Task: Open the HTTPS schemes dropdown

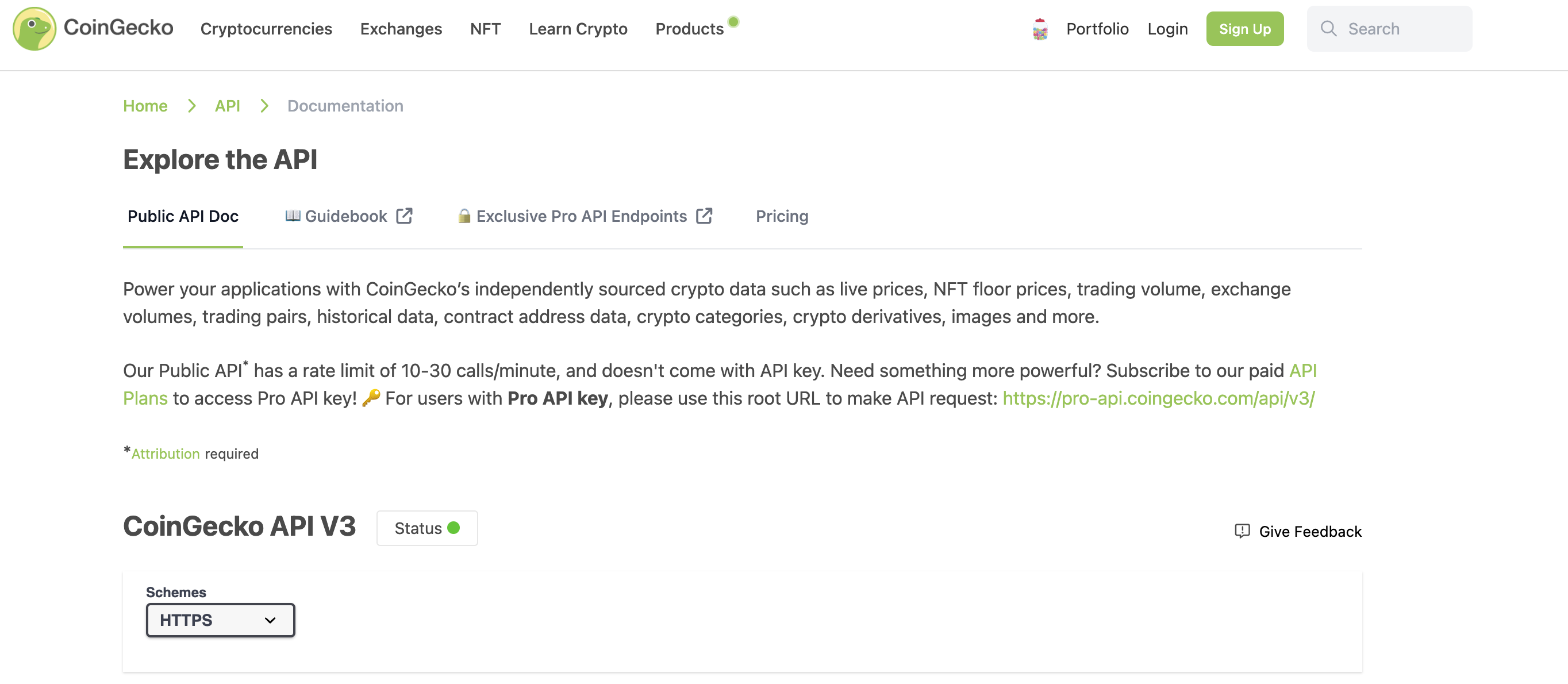Action: click(x=220, y=620)
